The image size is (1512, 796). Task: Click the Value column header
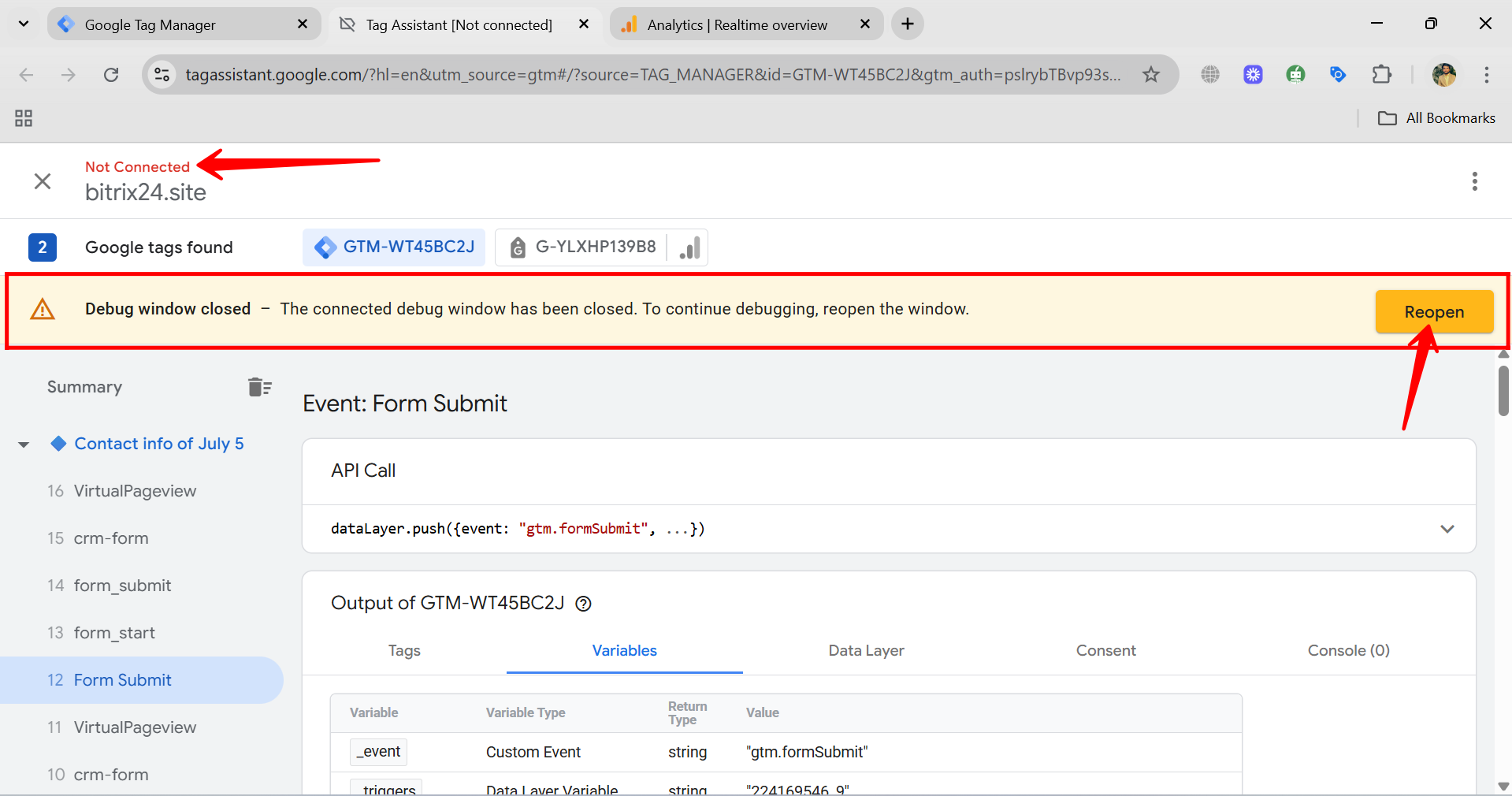click(x=763, y=712)
